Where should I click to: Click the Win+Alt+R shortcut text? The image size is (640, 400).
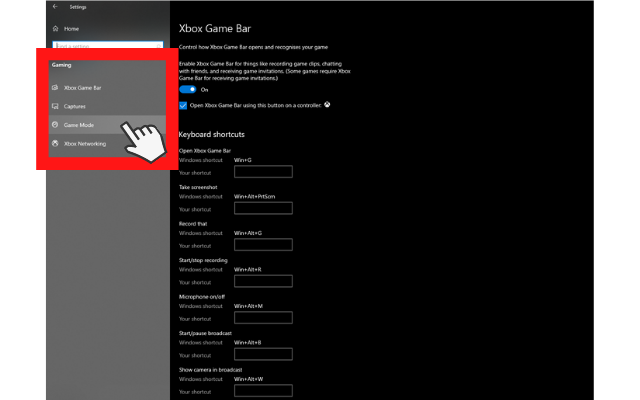click(x=247, y=269)
